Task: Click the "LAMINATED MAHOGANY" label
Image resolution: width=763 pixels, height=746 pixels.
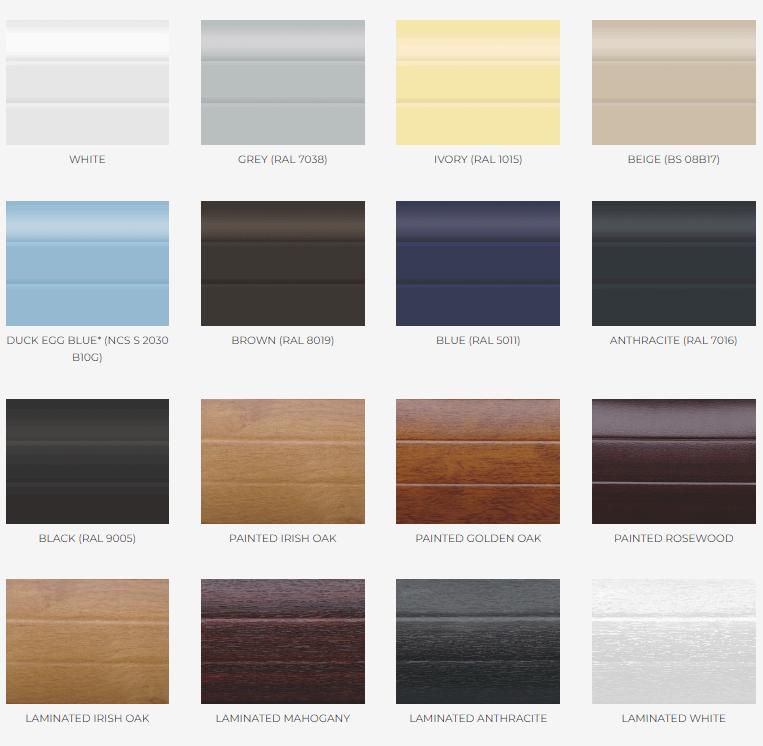Action: [x=283, y=718]
